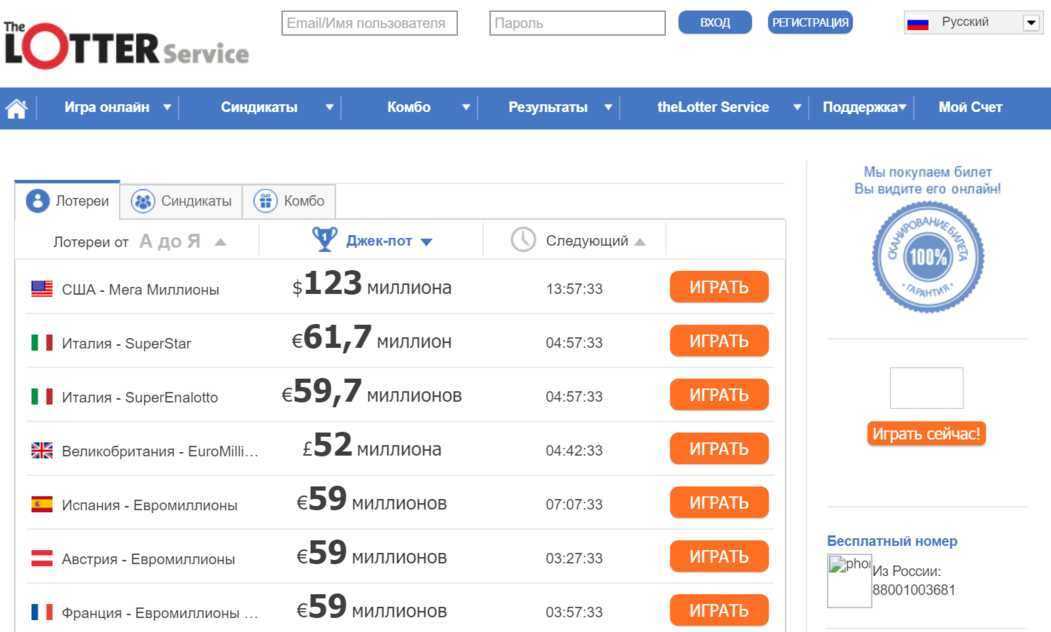
Task: Click the Бесплатный номер heading
Action: [891, 541]
